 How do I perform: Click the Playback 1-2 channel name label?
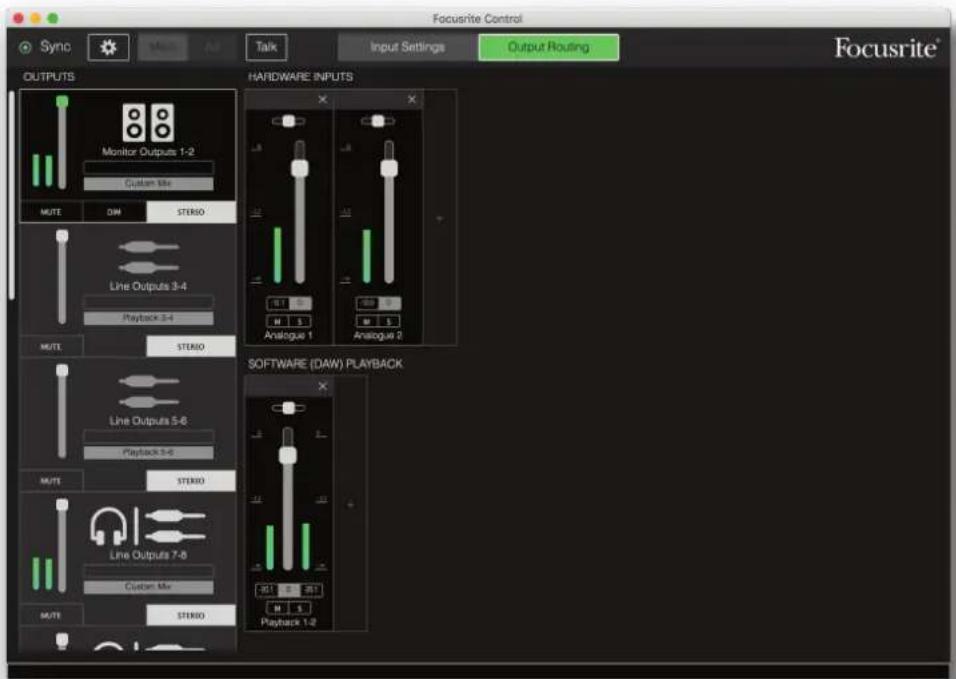point(288,622)
